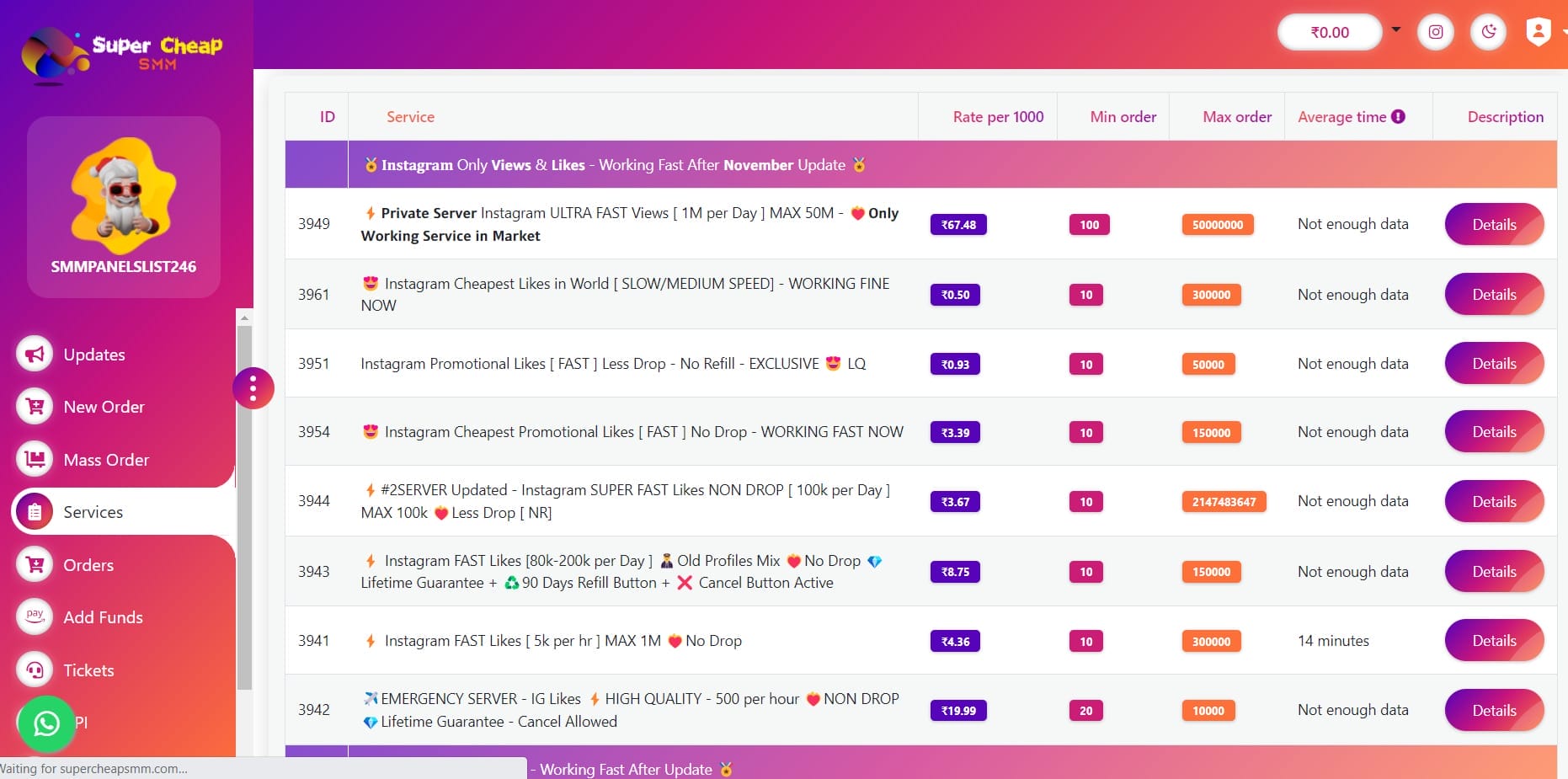This screenshot has width=1568, height=779.
Task: Click the ₹0.00 balance pill
Action: tap(1330, 32)
